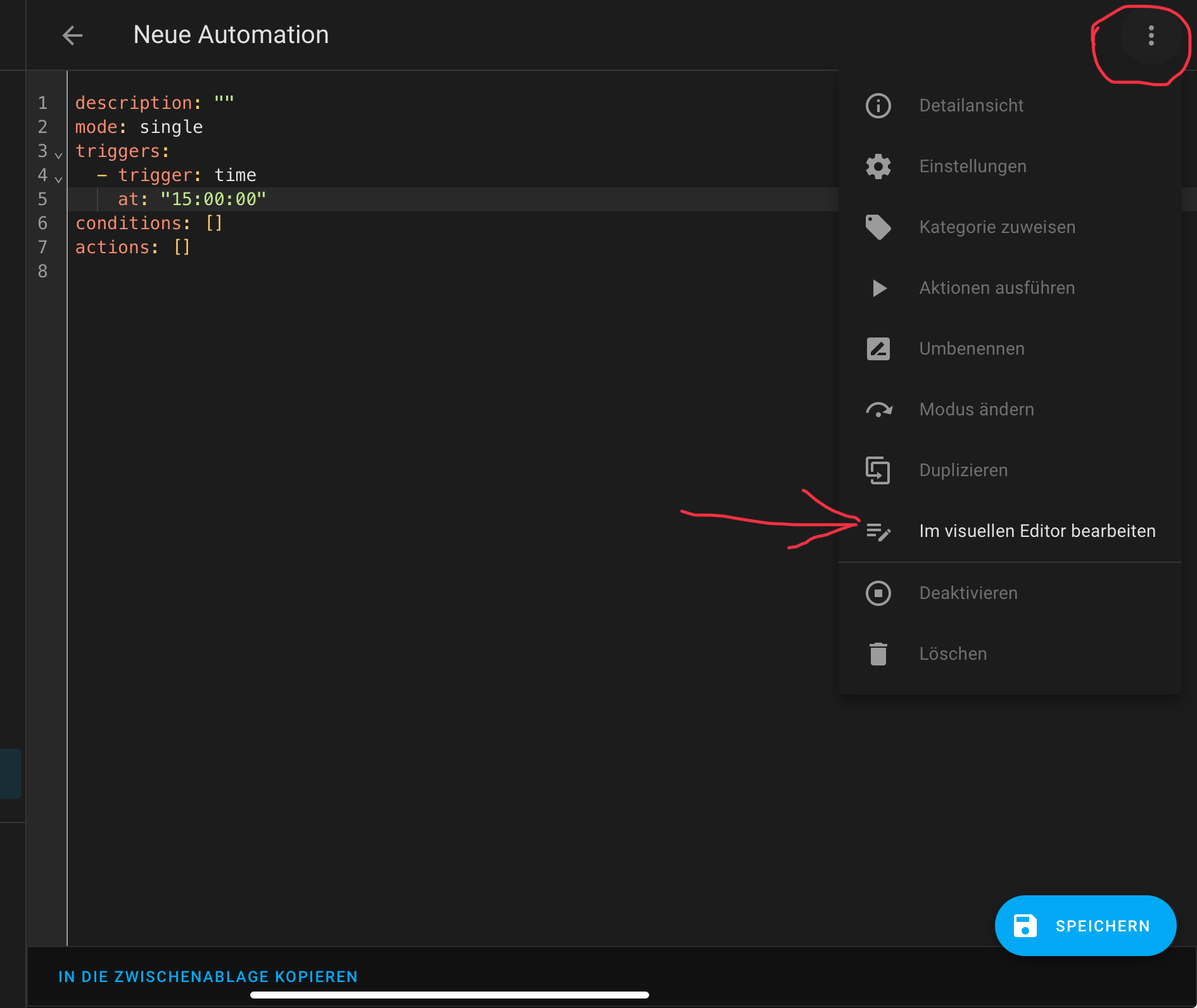
Task: Click the Löschen trash icon
Action: [x=878, y=654]
